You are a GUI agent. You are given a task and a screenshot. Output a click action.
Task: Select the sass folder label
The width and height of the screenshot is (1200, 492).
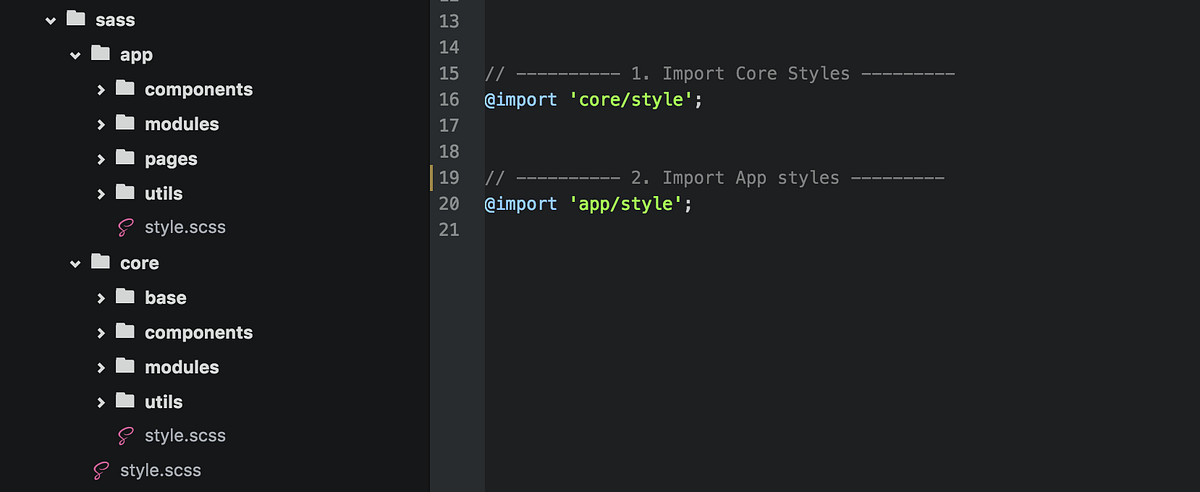115,20
